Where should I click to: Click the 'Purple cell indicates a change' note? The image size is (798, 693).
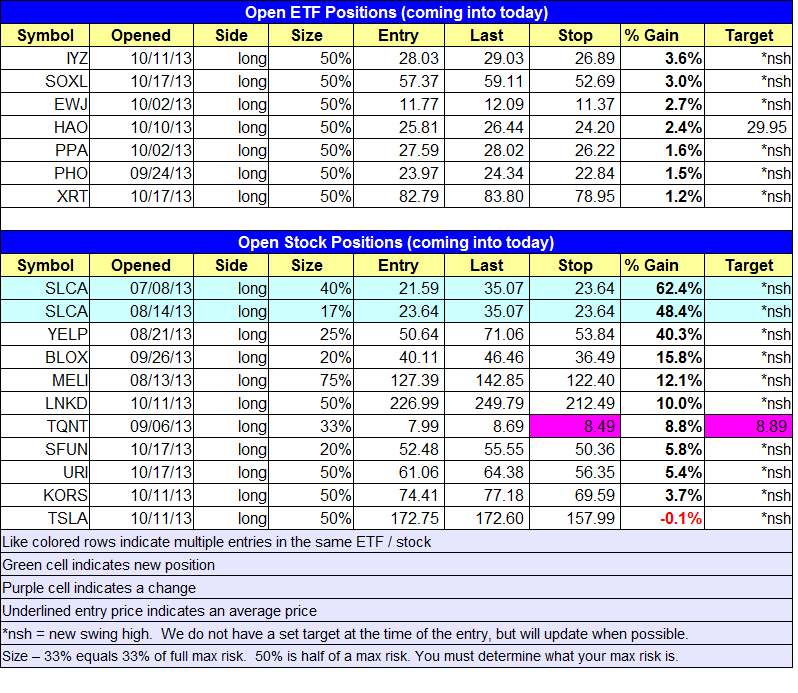coord(396,587)
